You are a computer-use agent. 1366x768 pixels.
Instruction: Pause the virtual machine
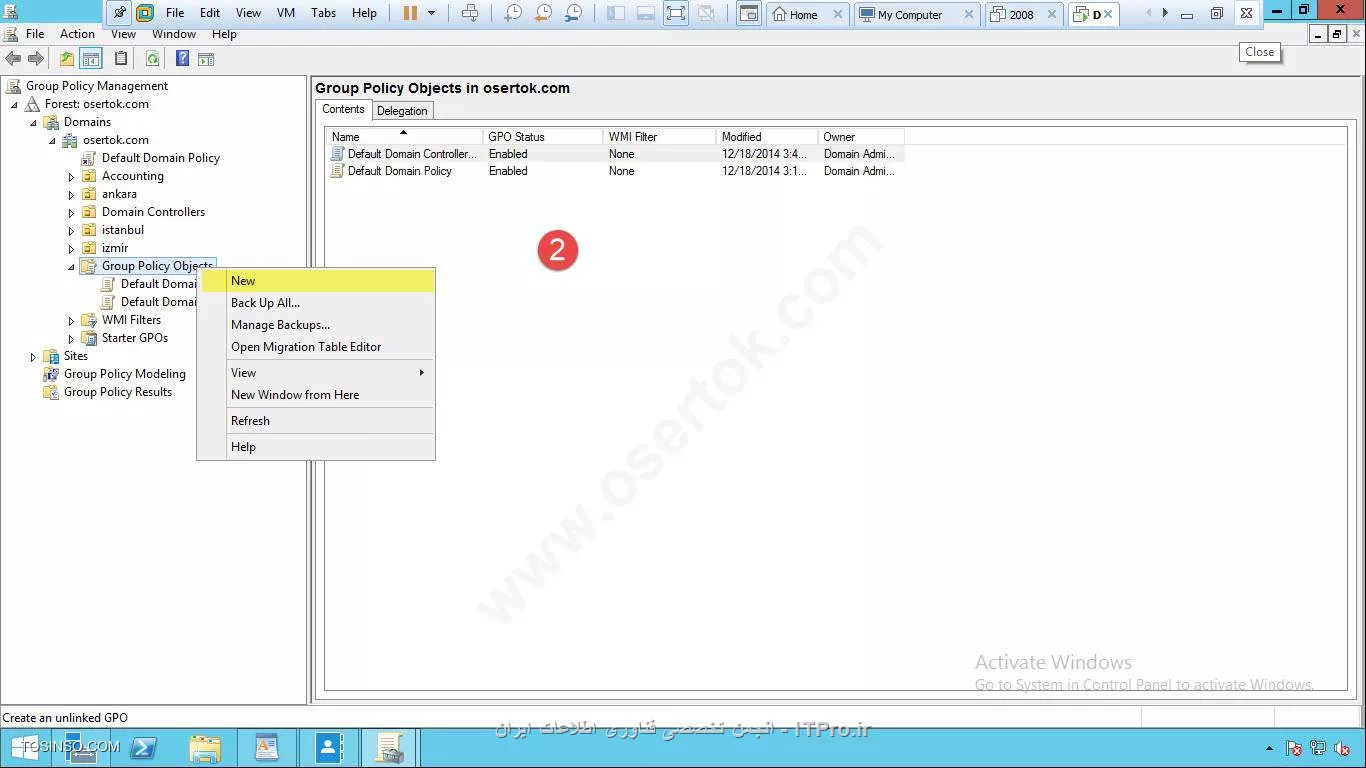pyautogui.click(x=410, y=13)
